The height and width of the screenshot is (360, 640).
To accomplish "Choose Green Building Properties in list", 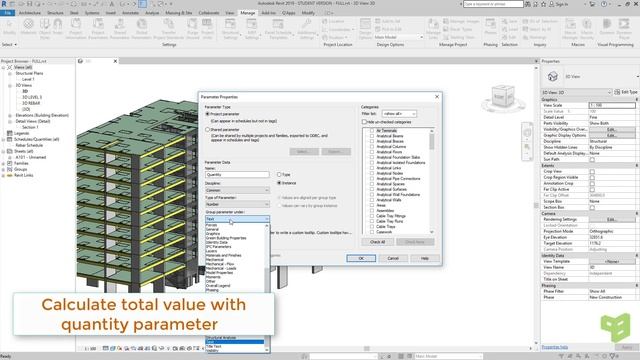I will pos(226,238).
